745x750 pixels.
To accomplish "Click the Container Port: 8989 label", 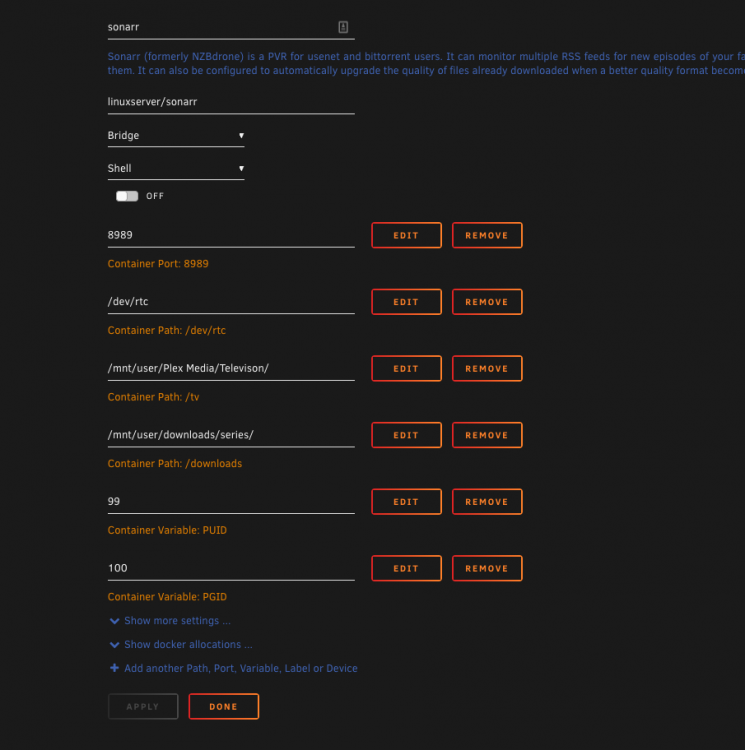I will point(158,264).
